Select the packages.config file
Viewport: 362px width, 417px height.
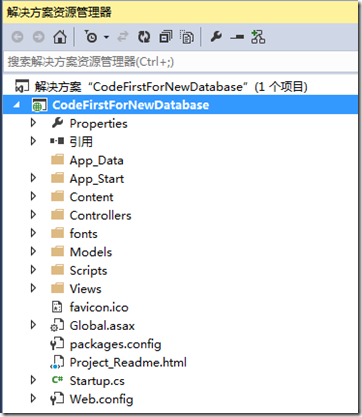[x=115, y=344]
